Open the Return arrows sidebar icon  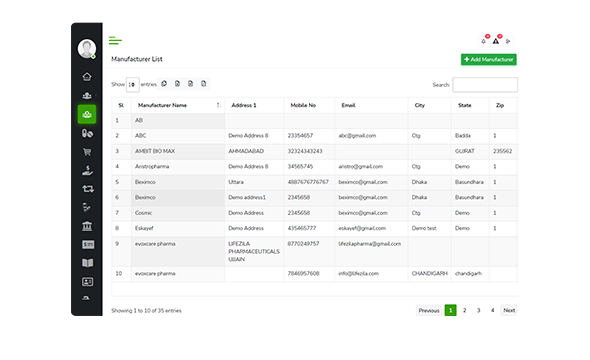tap(88, 189)
